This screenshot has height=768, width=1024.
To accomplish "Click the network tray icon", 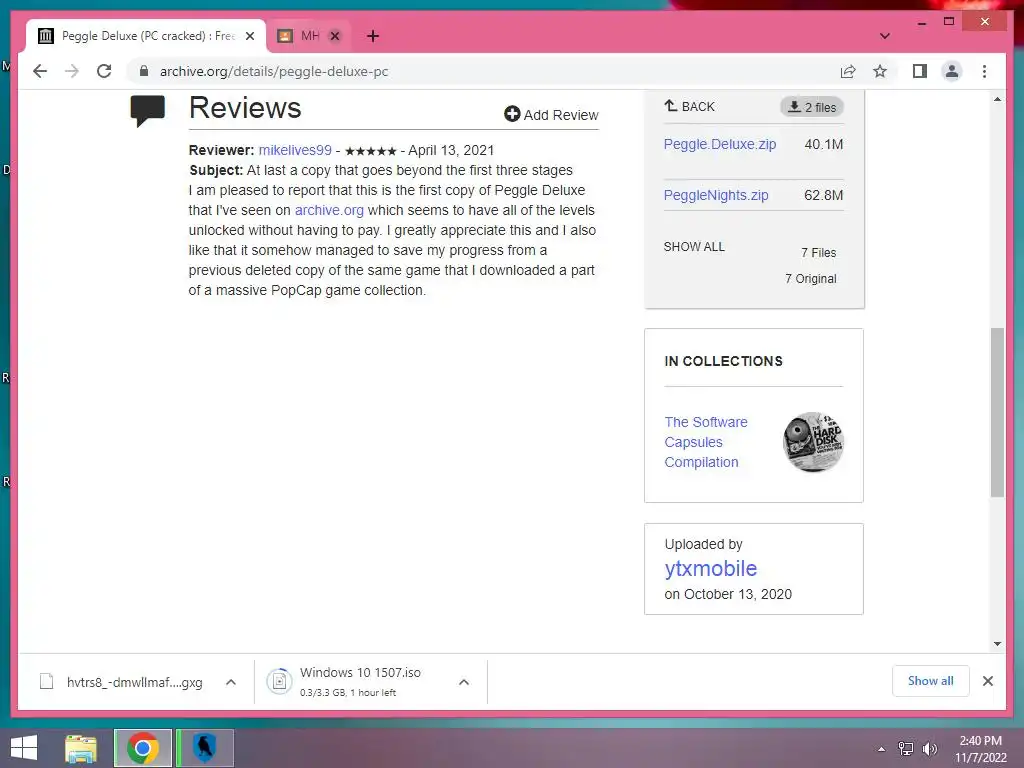I will [906, 749].
